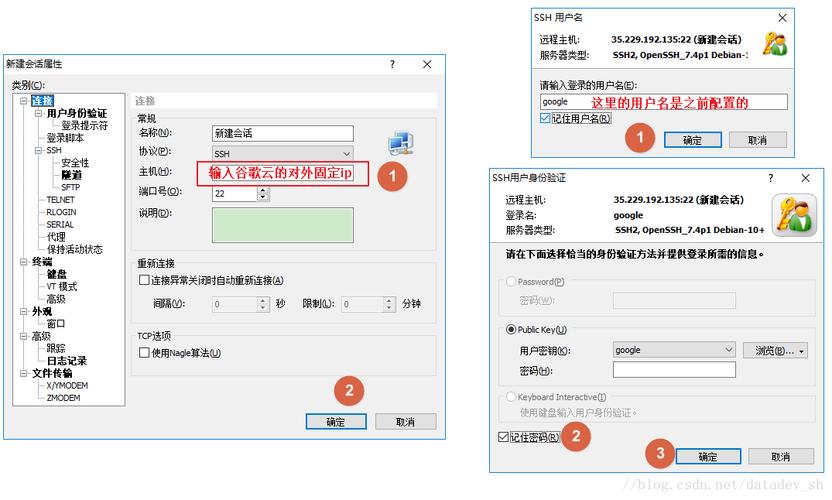The width and height of the screenshot is (832, 500).
Task: Click the key and user icon in SSH authentication dialog
Action: [794, 214]
